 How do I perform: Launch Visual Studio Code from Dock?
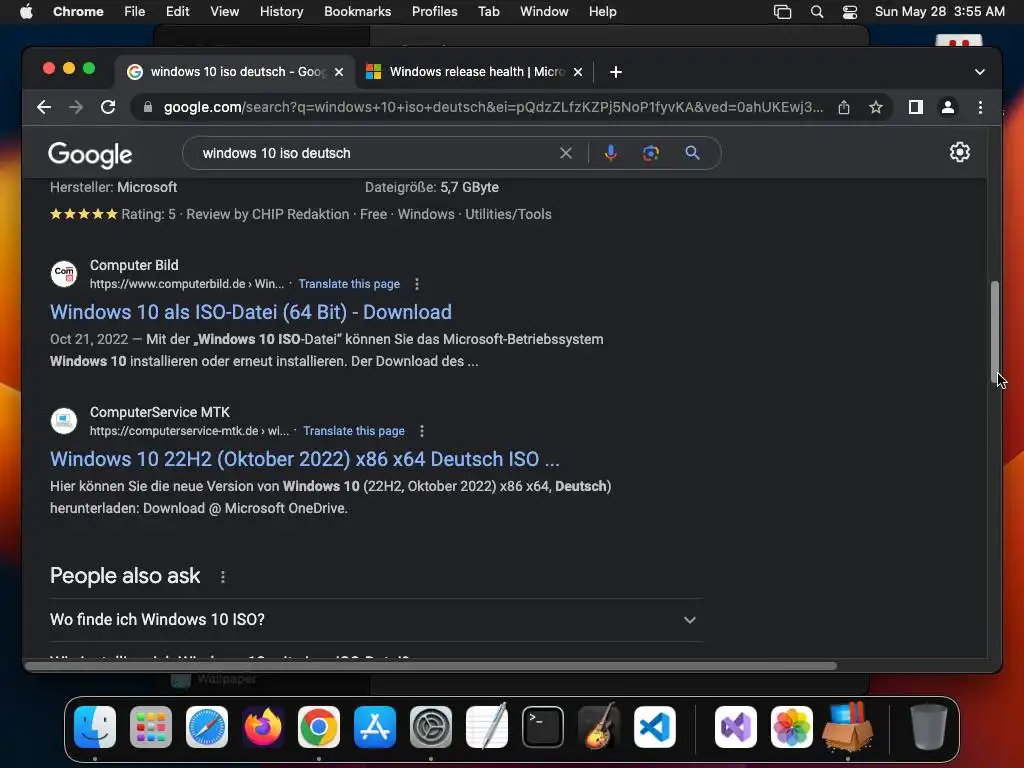654,727
